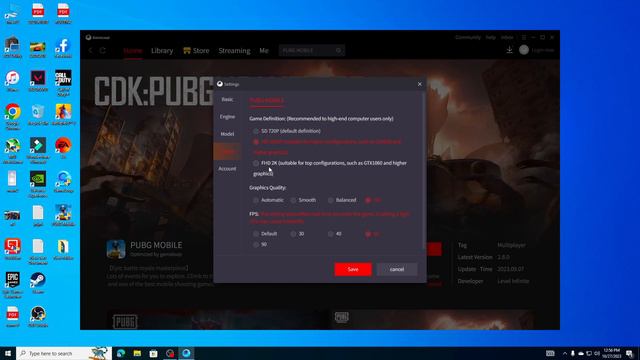Open the Basic settings tab

click(227, 100)
